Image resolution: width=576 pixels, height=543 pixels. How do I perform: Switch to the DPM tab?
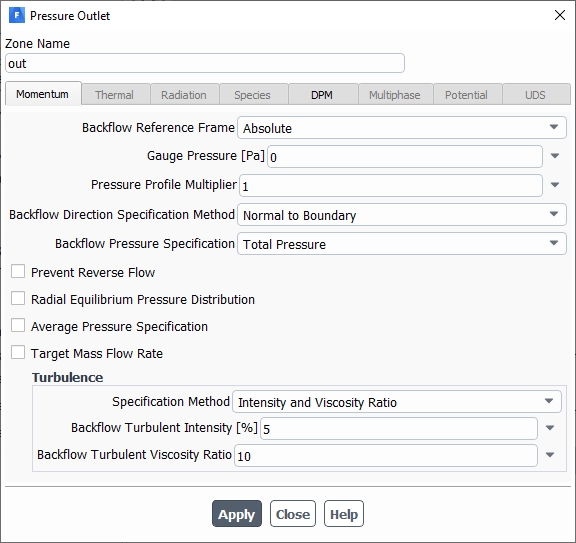click(323, 95)
